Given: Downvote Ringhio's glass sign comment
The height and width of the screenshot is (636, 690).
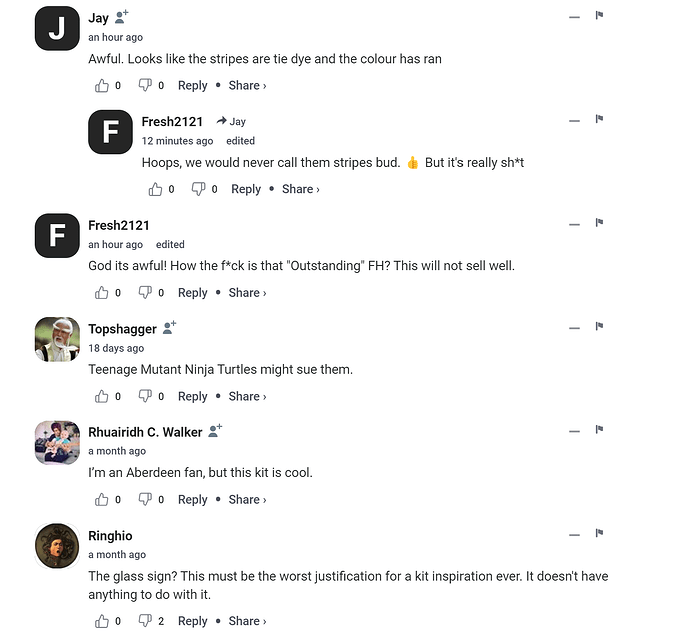Looking at the screenshot, I should (x=145, y=621).
